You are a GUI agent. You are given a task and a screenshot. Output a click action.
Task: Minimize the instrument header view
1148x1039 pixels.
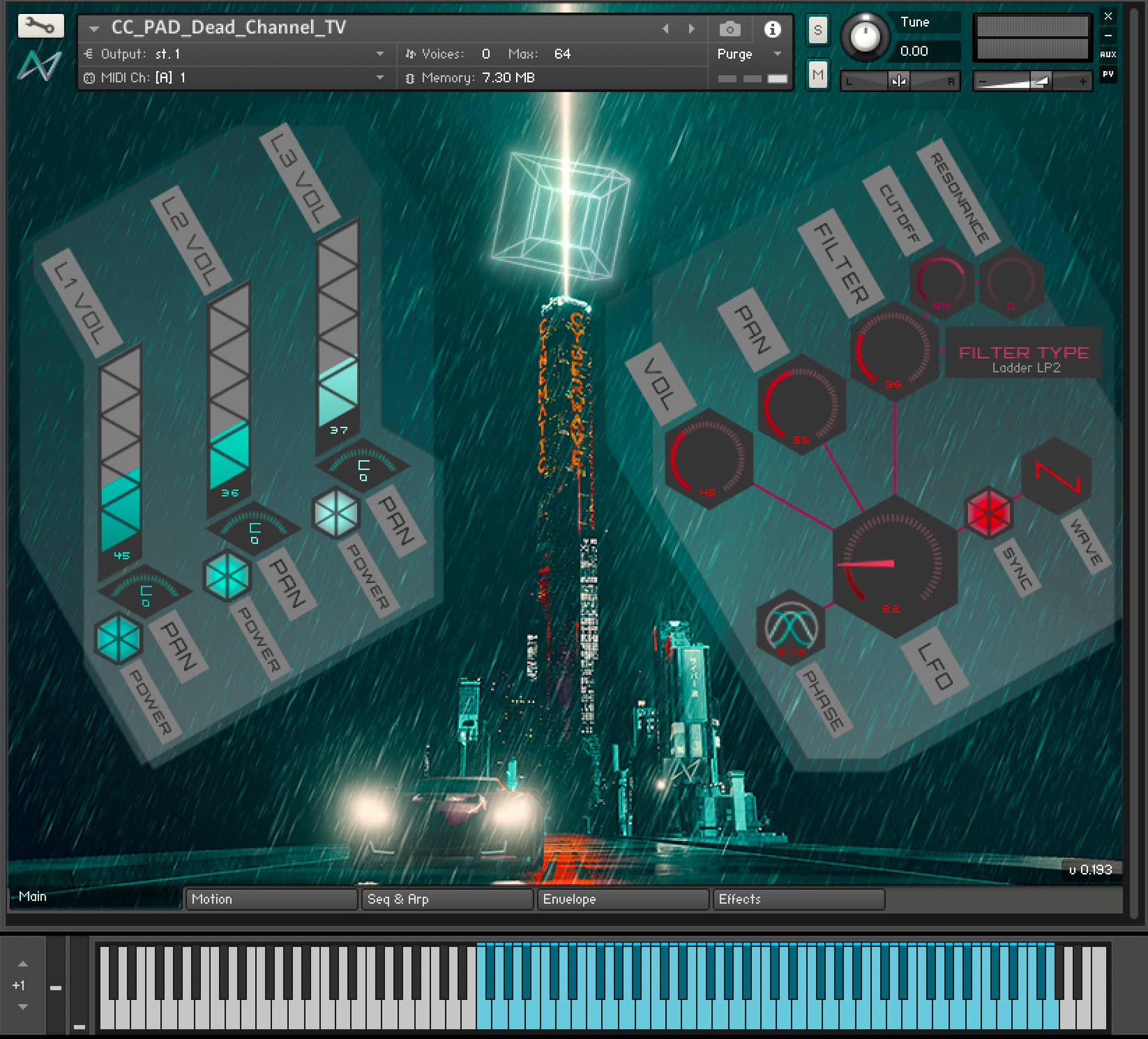click(x=1108, y=35)
